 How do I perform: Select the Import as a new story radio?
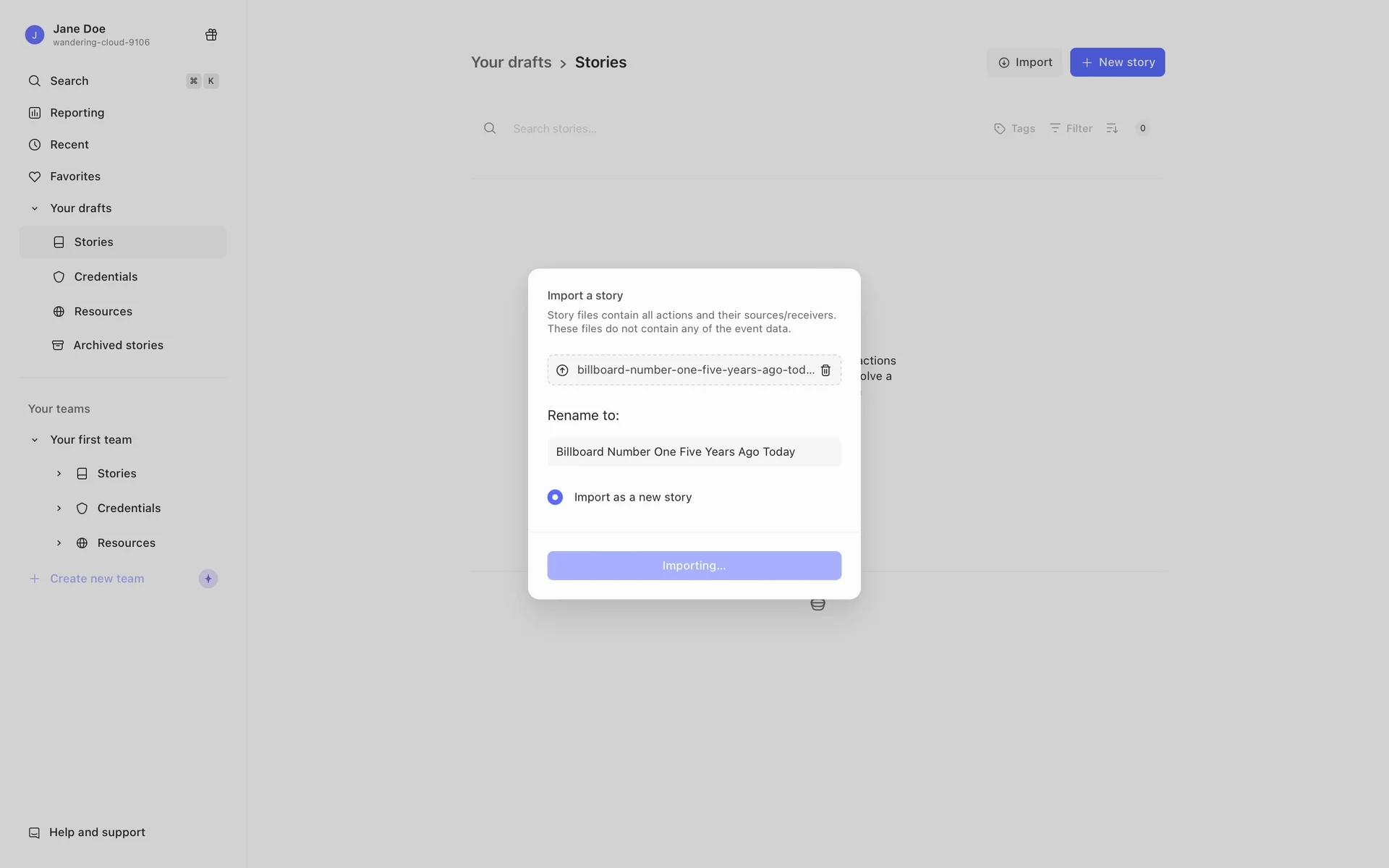pyautogui.click(x=555, y=498)
